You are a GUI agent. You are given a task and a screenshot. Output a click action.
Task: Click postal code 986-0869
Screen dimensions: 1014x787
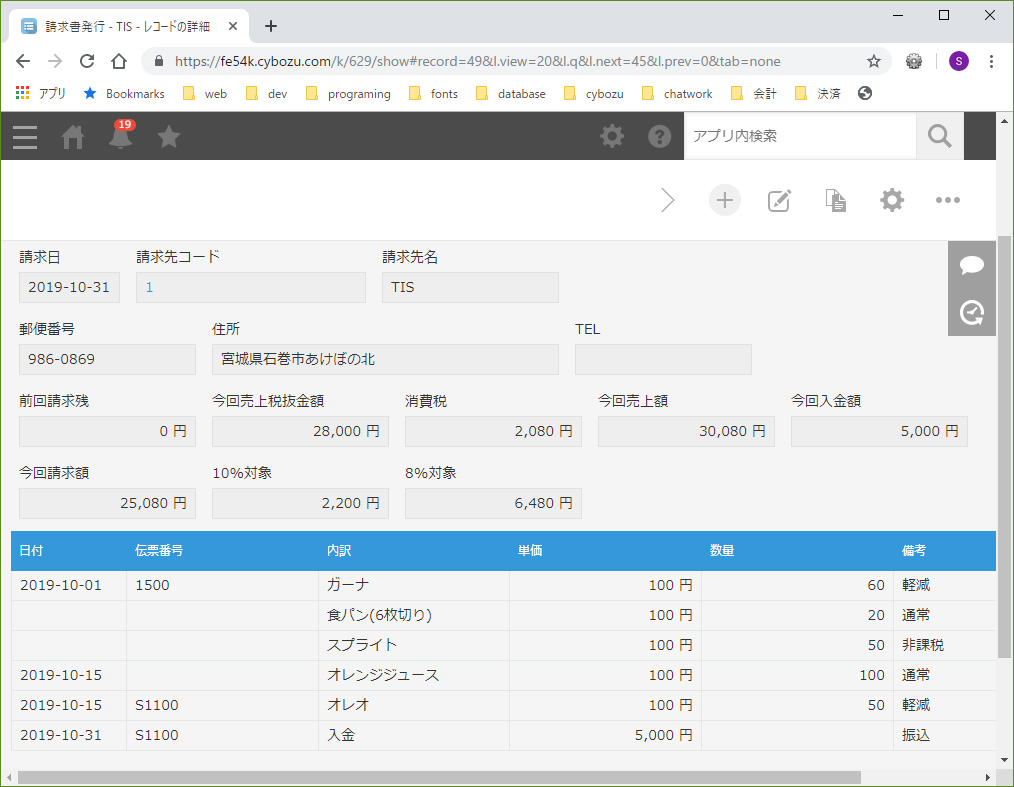coord(107,359)
